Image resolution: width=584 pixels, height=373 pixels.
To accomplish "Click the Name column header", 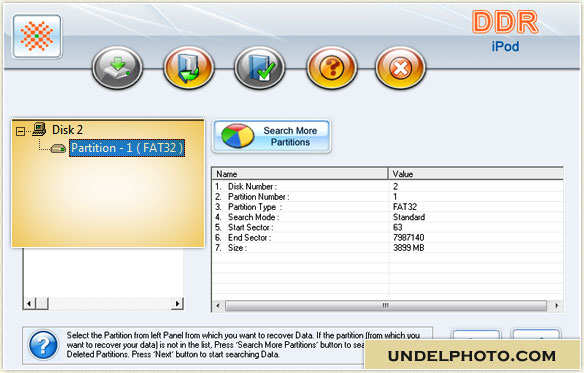I will [300, 174].
